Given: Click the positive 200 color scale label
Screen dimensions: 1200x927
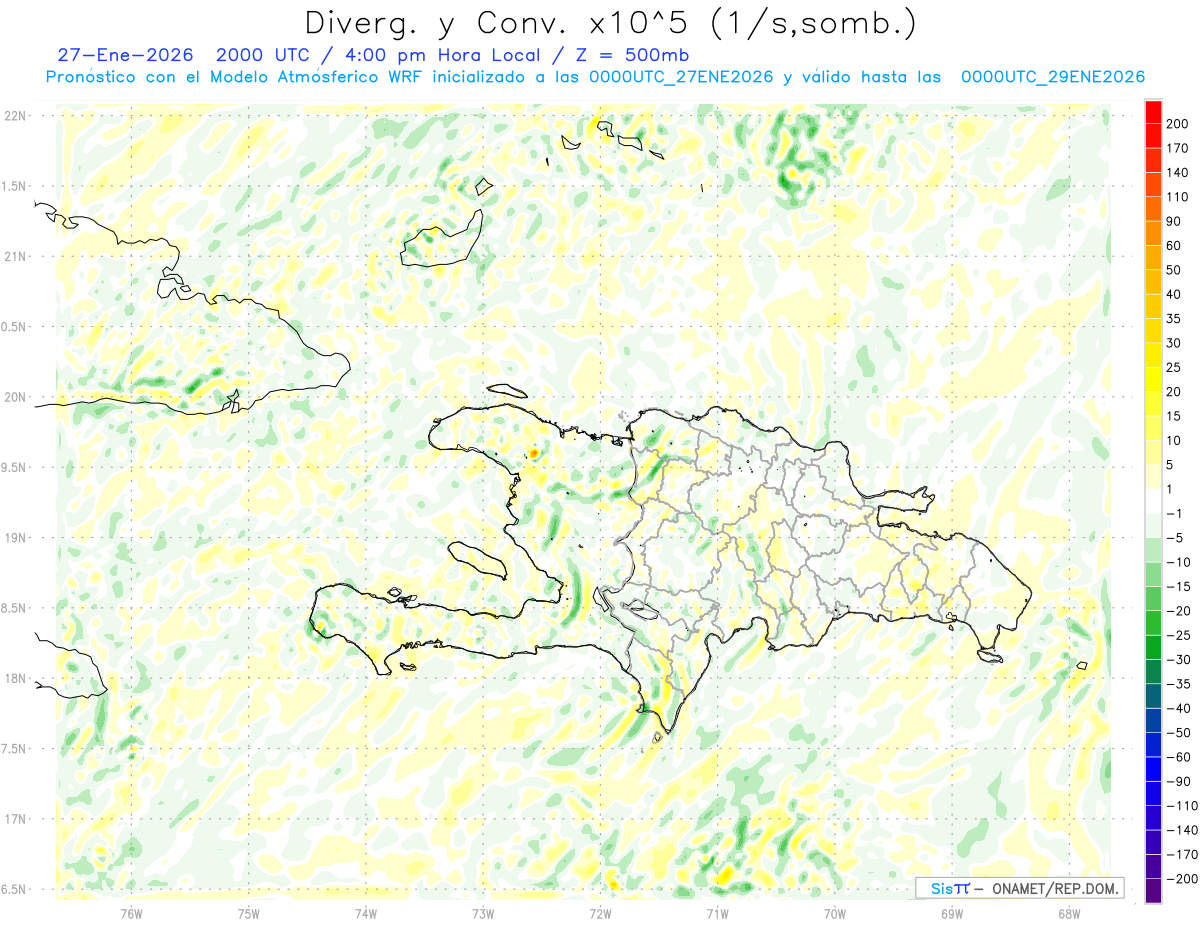Looking at the screenshot, I should (x=1178, y=124).
